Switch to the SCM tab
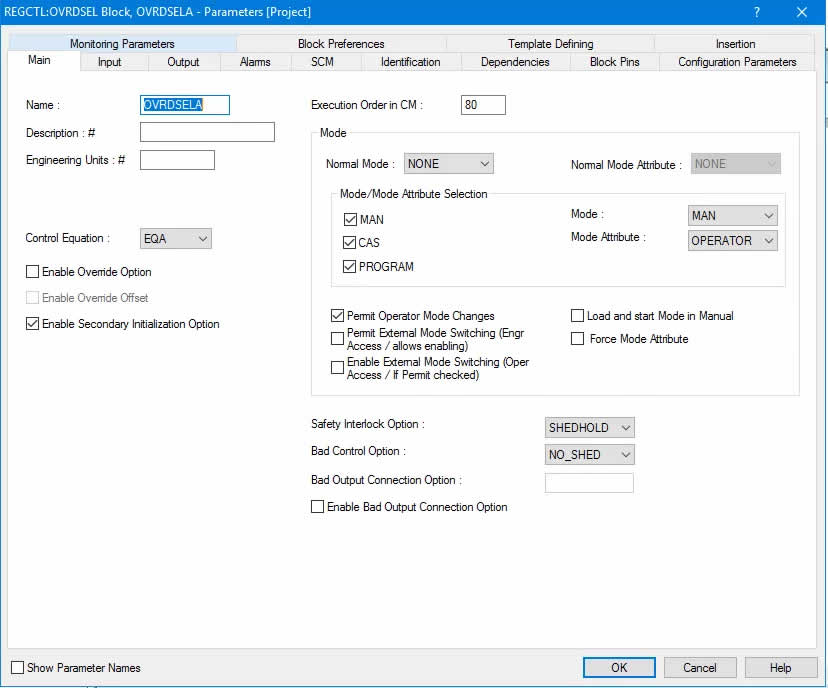This screenshot has height=688, width=828. tap(322, 62)
